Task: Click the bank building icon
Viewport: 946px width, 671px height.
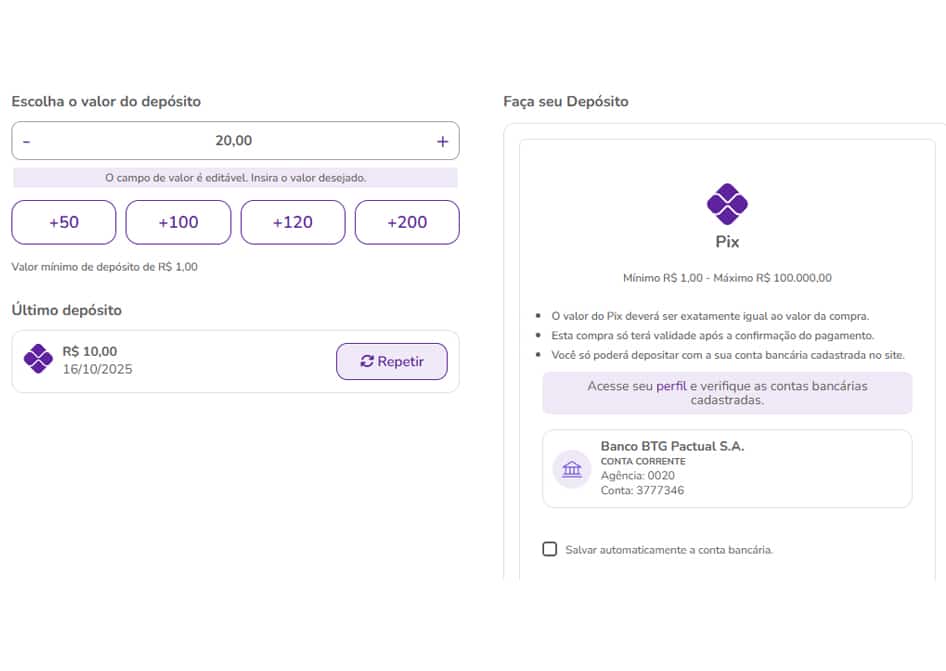Action: click(x=572, y=469)
